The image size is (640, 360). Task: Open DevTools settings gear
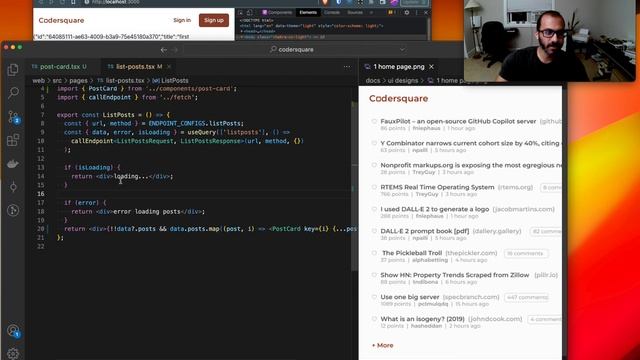(x=407, y=13)
